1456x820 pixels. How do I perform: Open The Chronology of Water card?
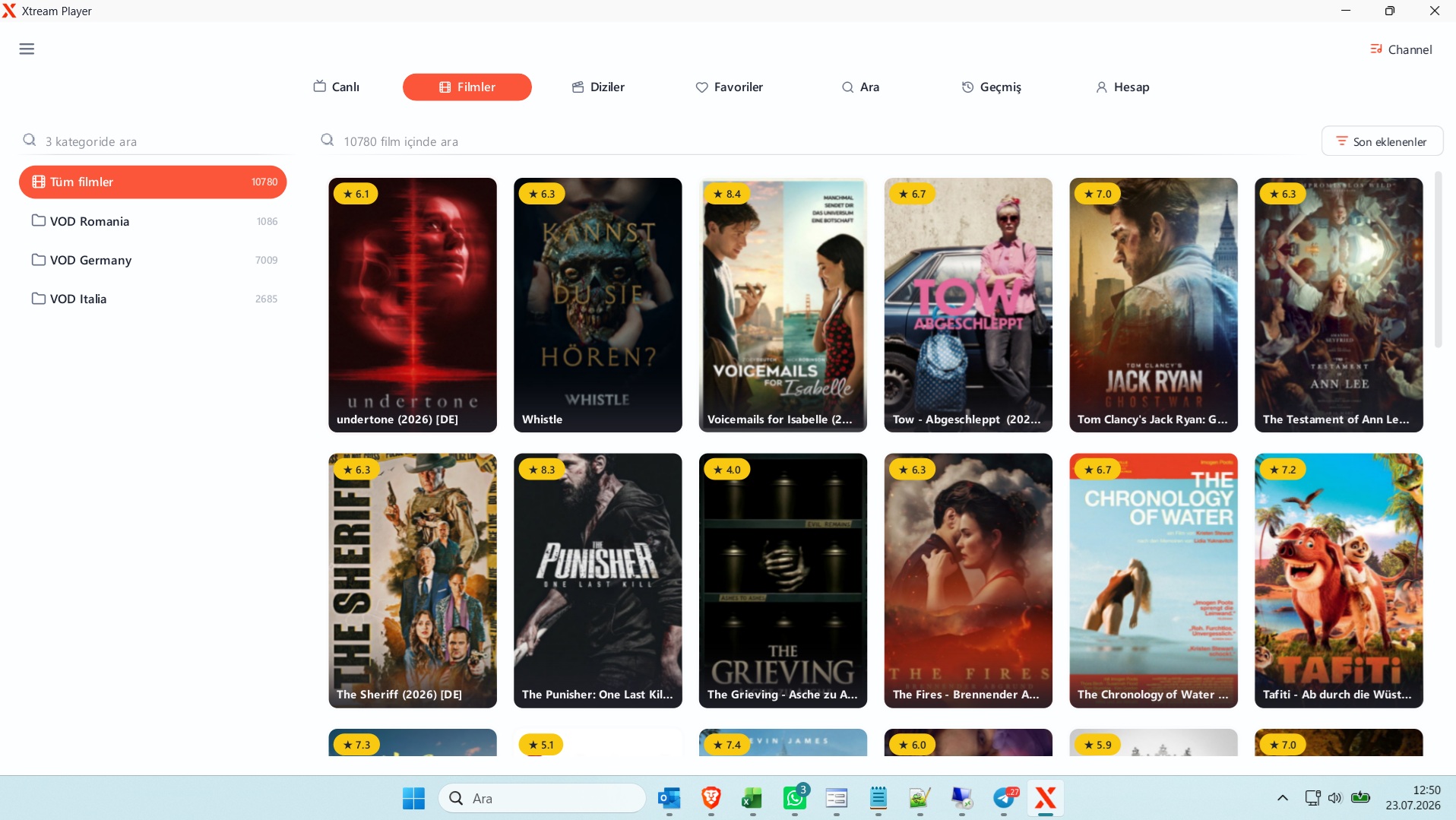[1154, 581]
